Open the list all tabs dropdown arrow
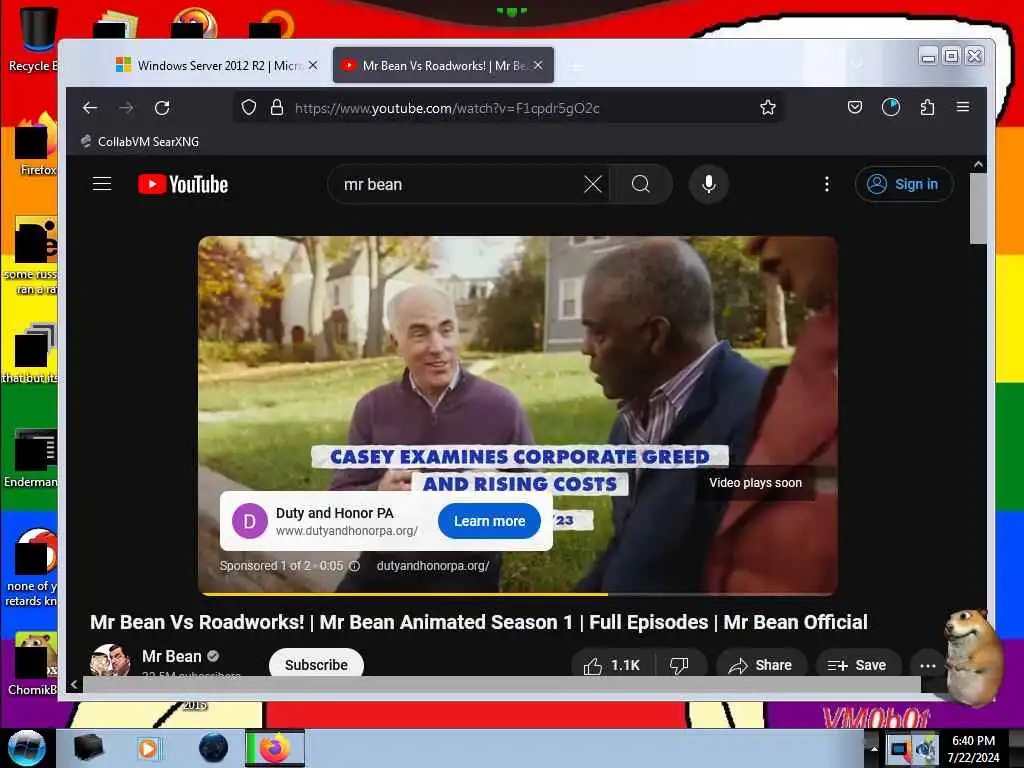Screen dimensions: 1024x768 click(x=857, y=64)
